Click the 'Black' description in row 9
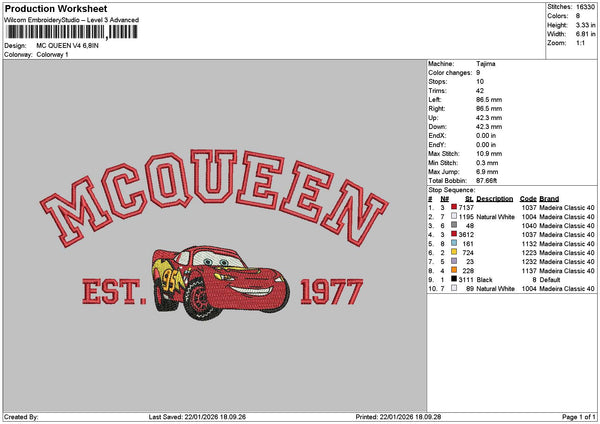 click(x=484, y=280)
